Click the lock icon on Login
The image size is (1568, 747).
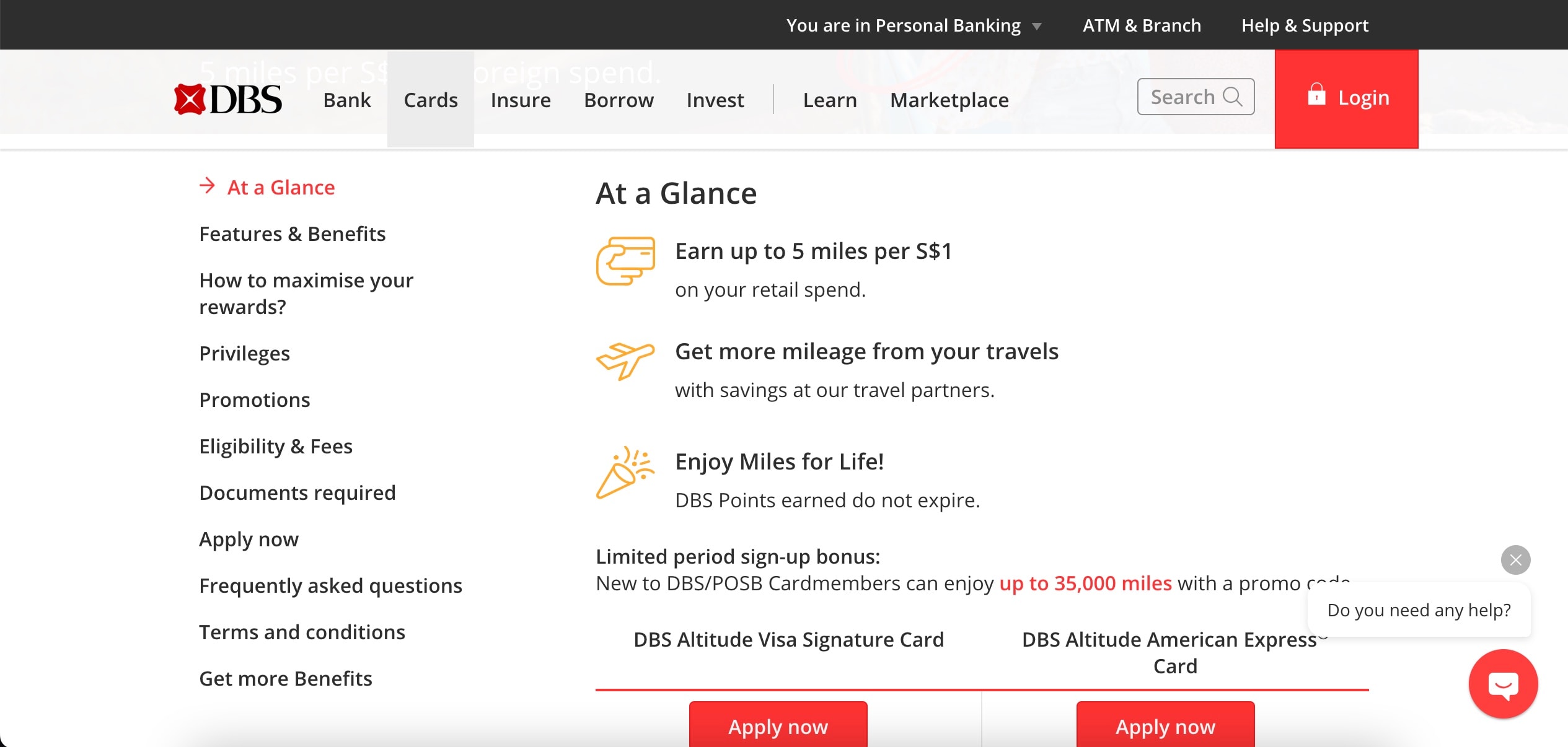coord(1316,95)
